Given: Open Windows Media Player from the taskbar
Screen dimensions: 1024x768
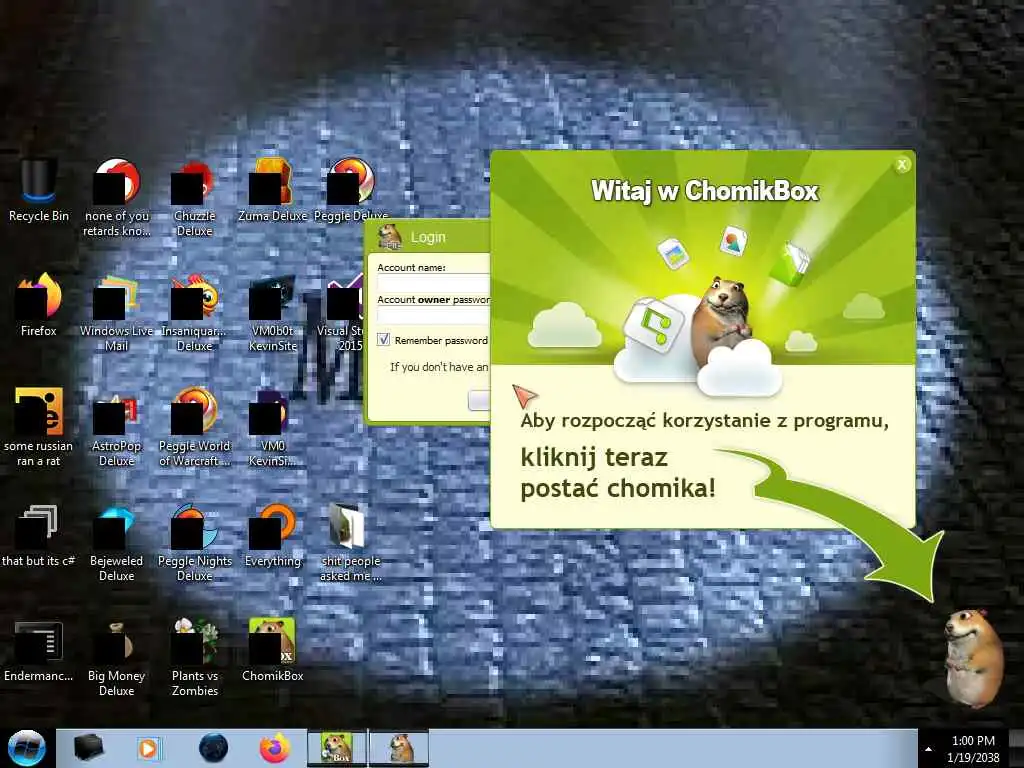Looking at the screenshot, I should tap(150, 748).
